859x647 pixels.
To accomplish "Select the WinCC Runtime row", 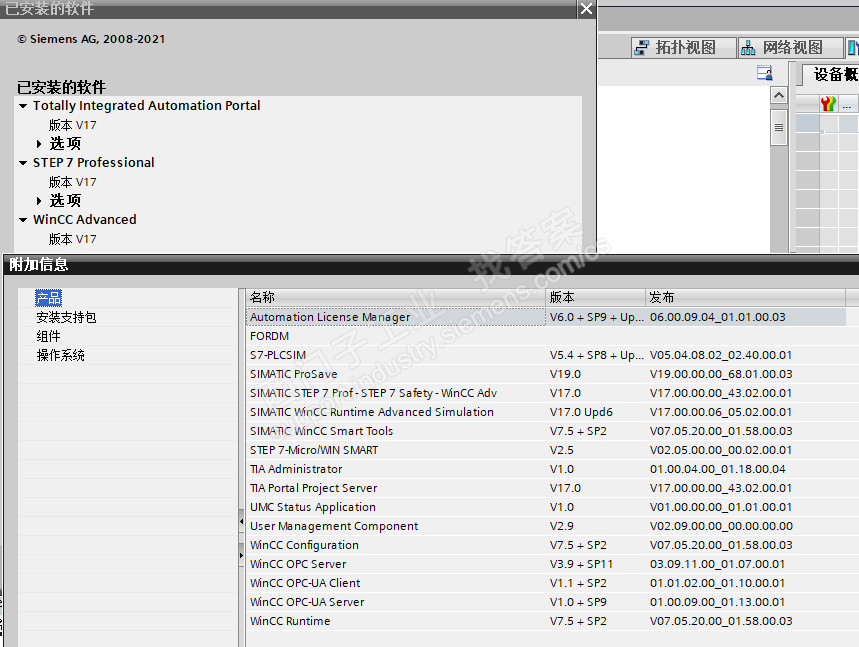I will point(546,621).
